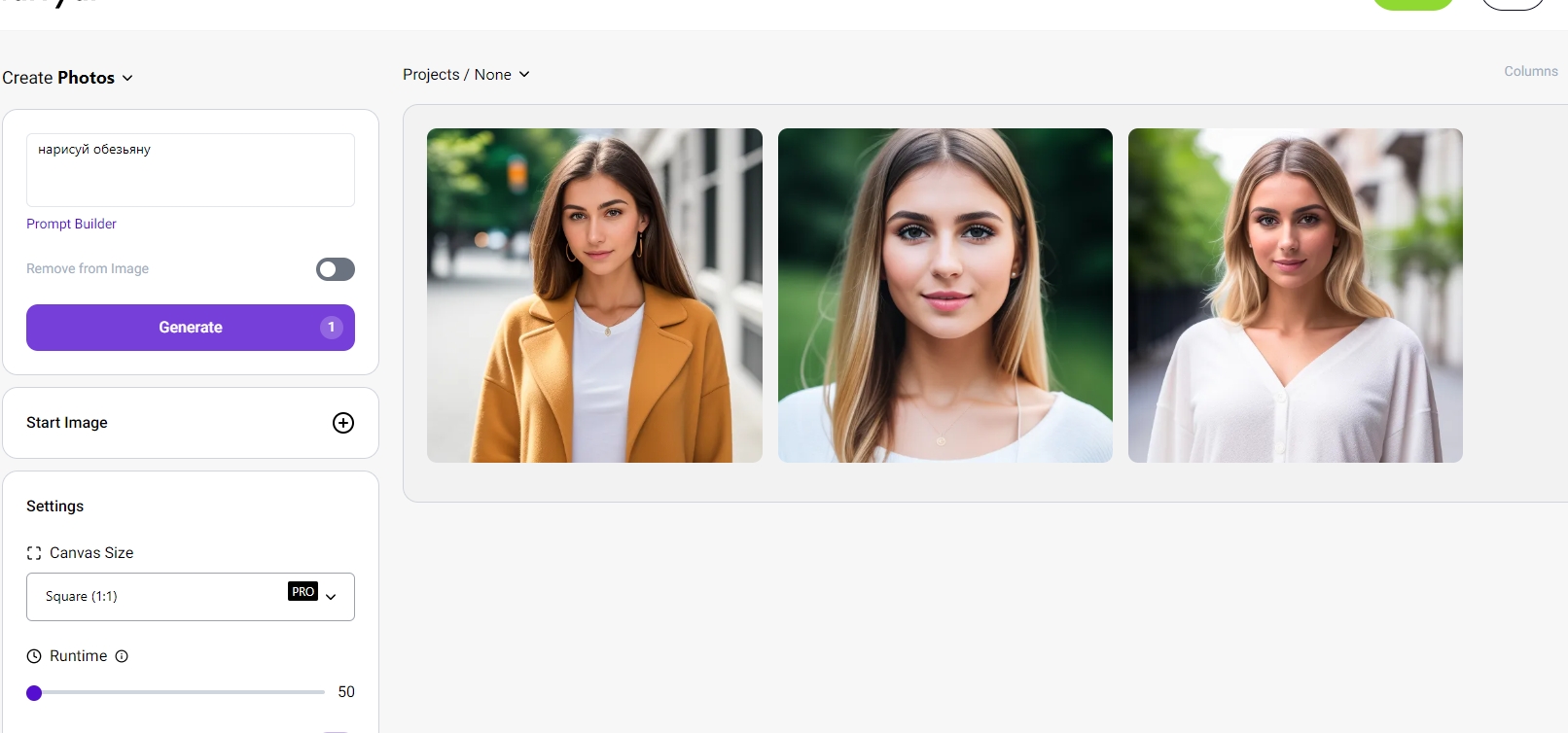Click the outlined button at top right corner

click(1513, 4)
